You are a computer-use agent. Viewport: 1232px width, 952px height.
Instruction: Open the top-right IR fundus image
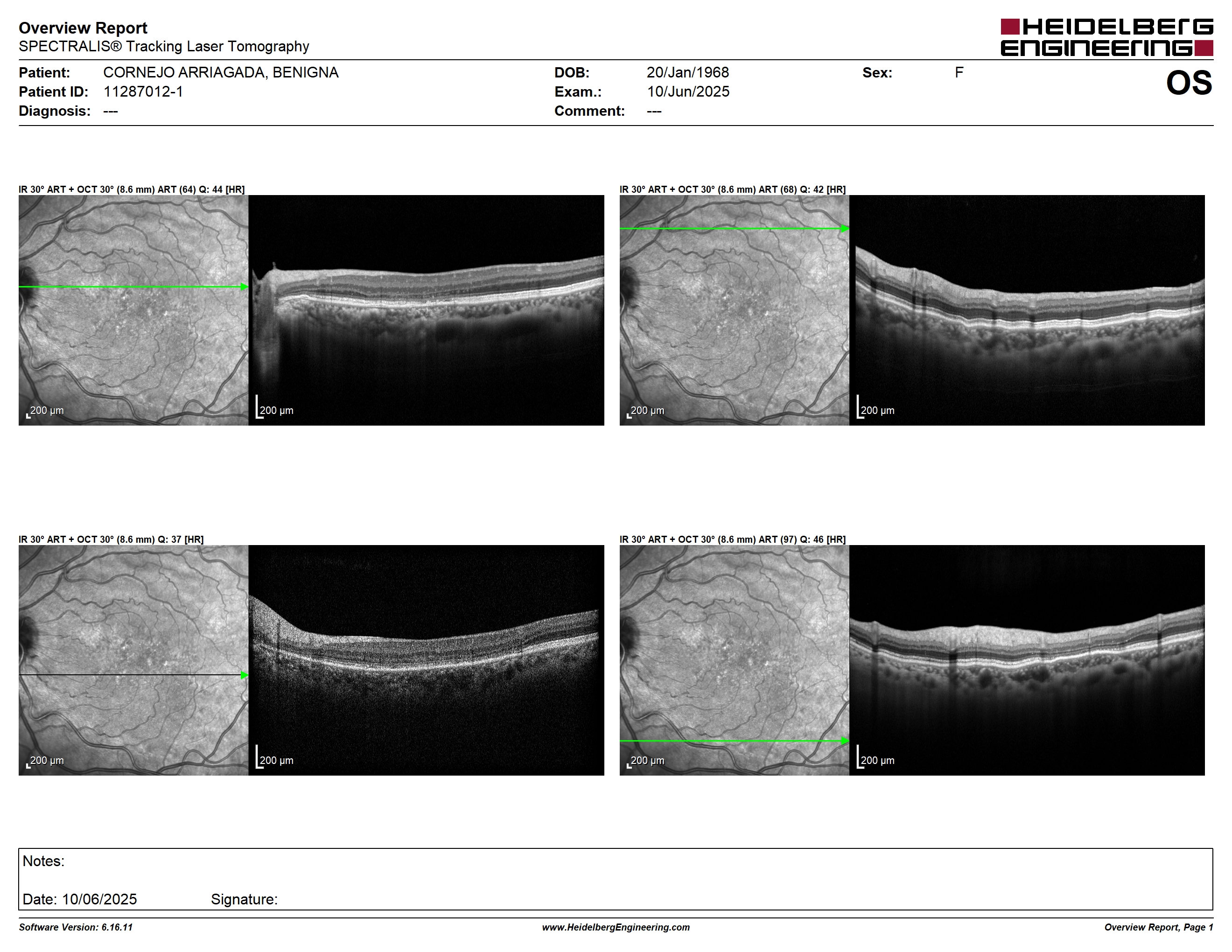pos(735,310)
